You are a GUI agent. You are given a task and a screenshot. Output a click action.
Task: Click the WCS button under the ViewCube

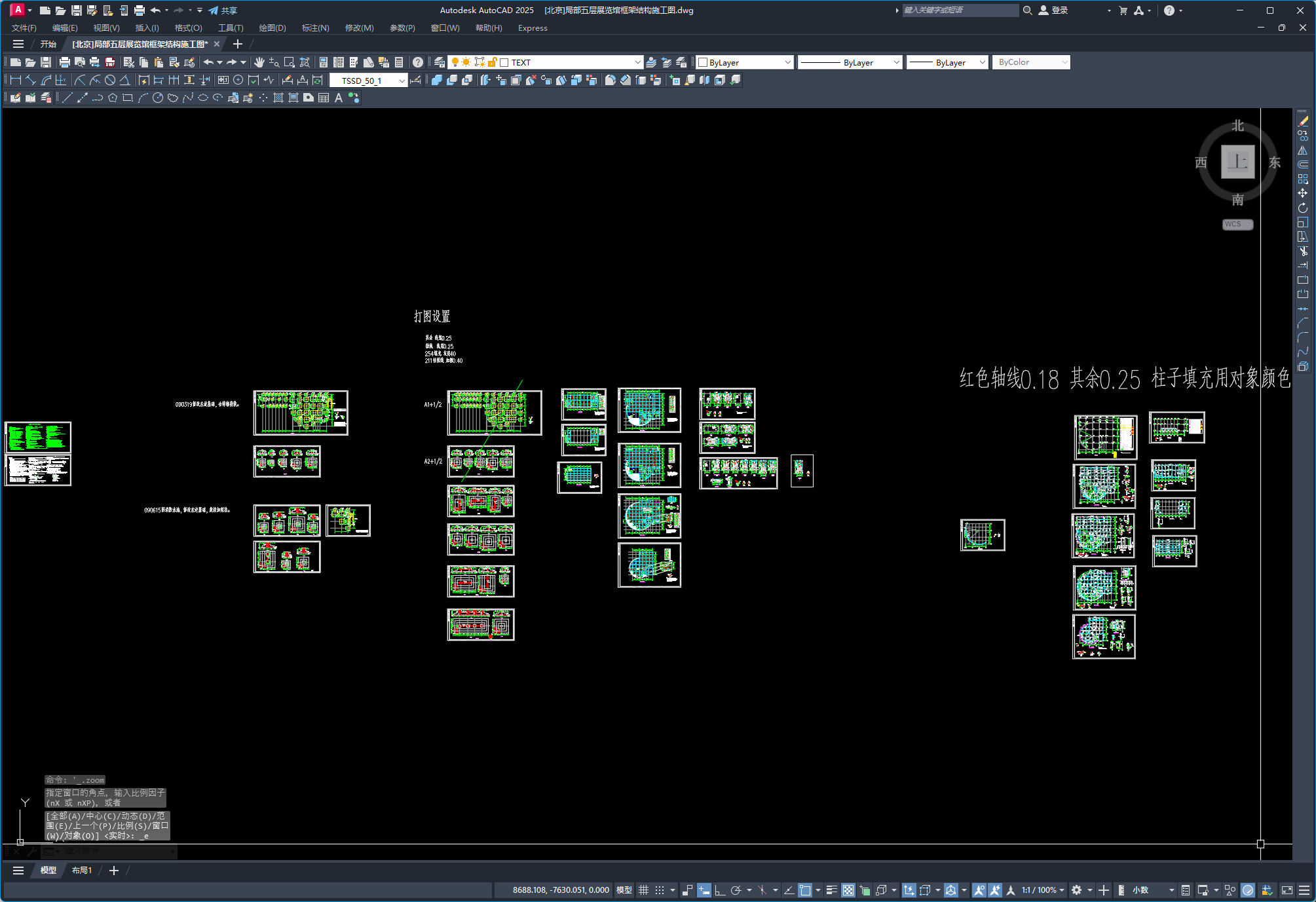click(1237, 224)
